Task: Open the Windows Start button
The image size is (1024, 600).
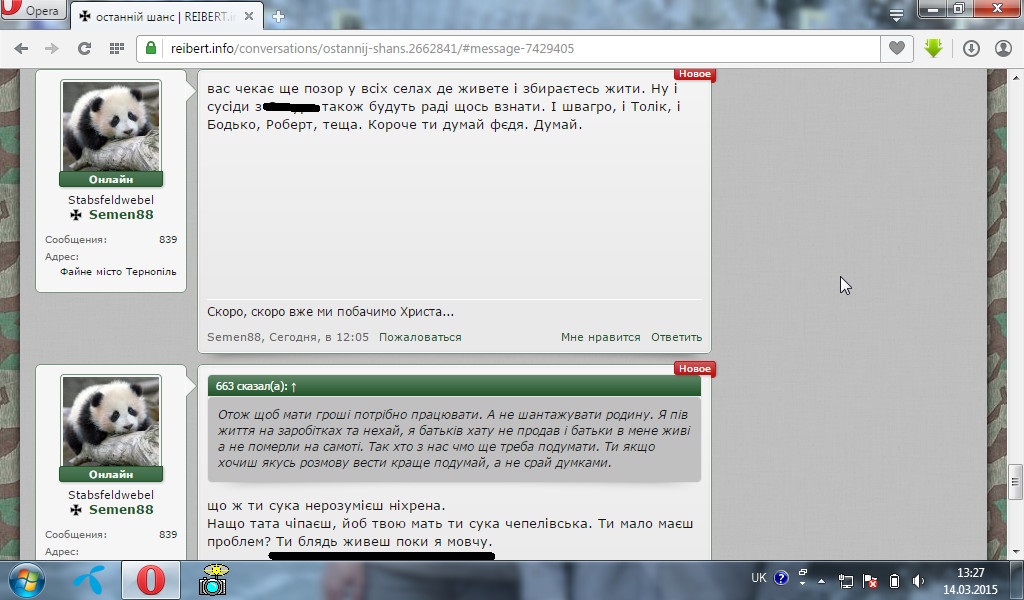Action: [26, 580]
